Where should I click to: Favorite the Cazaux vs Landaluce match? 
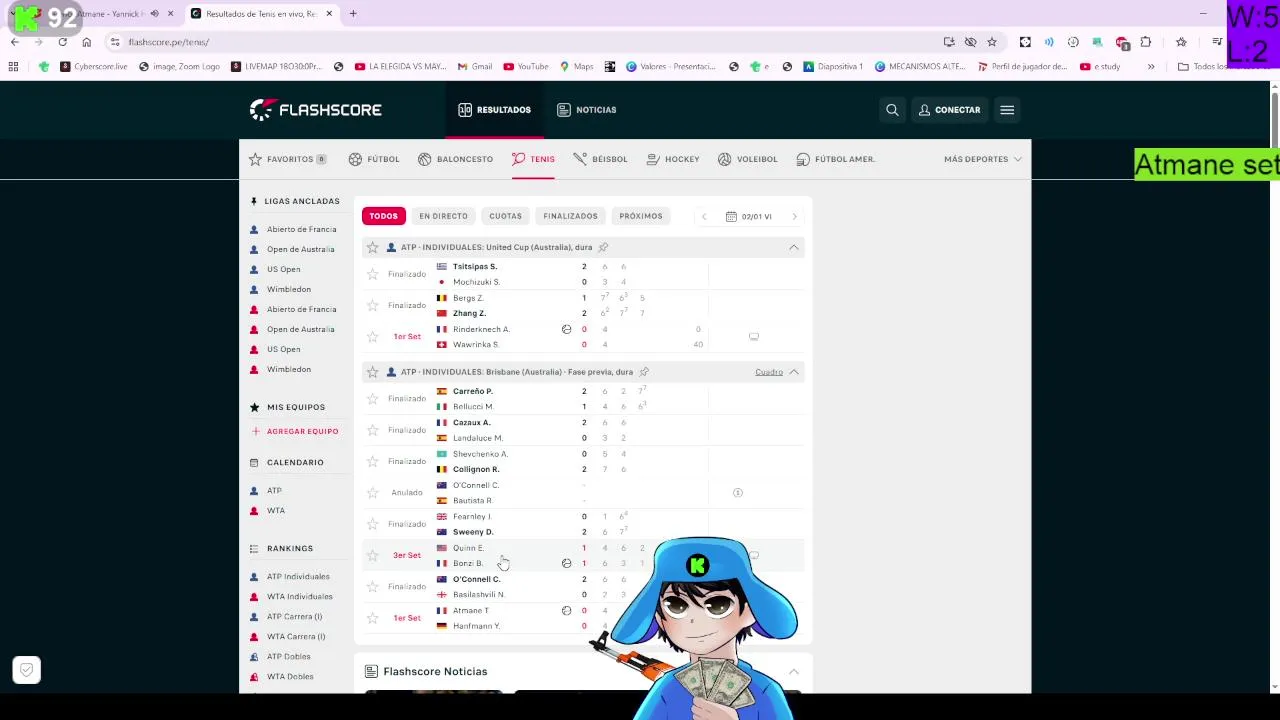click(373, 430)
